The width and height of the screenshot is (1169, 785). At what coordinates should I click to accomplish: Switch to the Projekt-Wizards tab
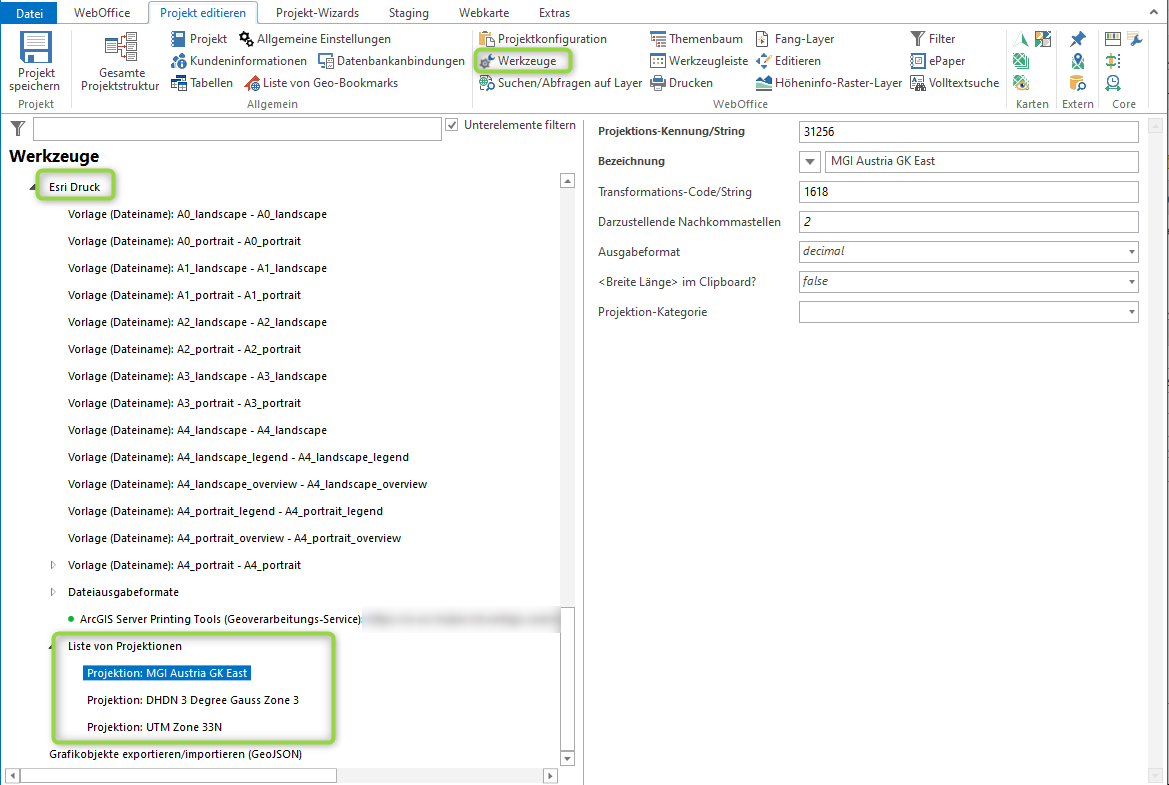pyautogui.click(x=317, y=13)
